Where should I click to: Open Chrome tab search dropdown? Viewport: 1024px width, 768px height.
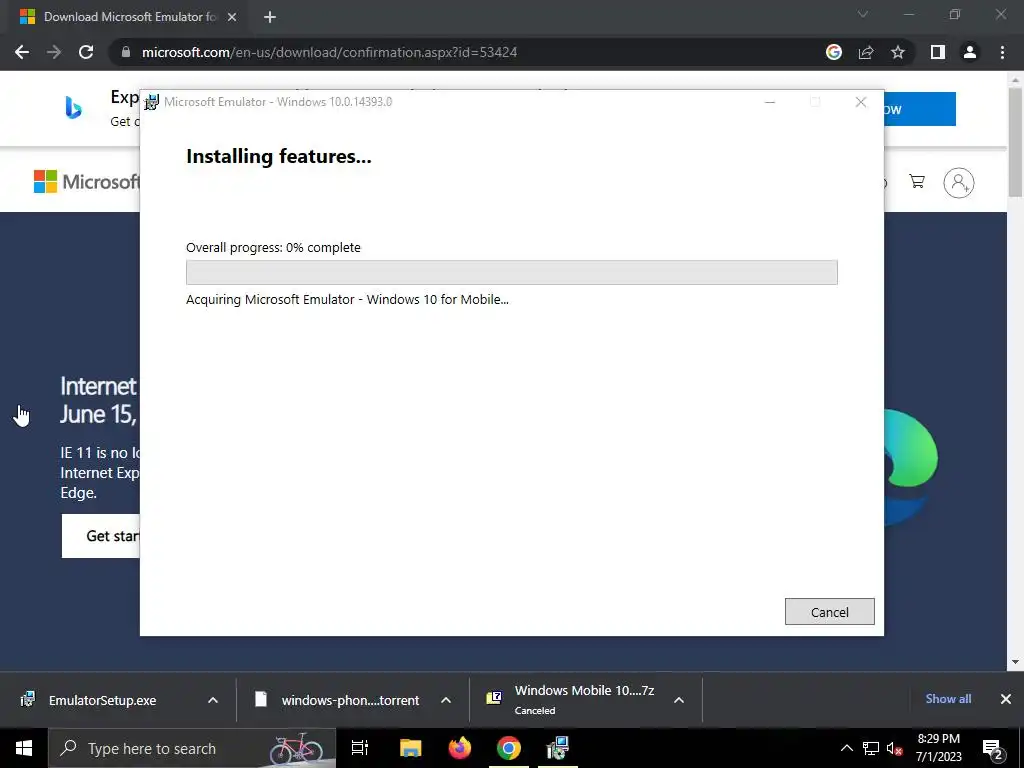pos(863,14)
